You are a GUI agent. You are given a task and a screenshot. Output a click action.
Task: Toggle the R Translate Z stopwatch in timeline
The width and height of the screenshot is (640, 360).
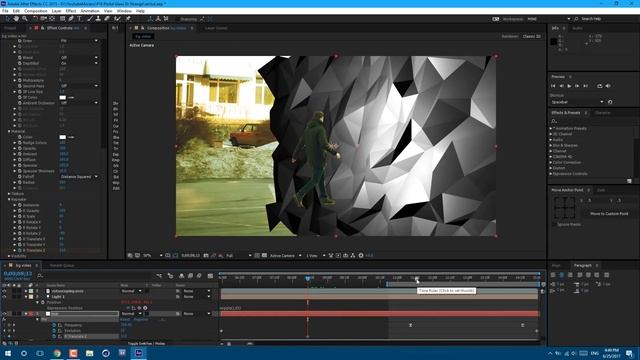tap(54, 336)
